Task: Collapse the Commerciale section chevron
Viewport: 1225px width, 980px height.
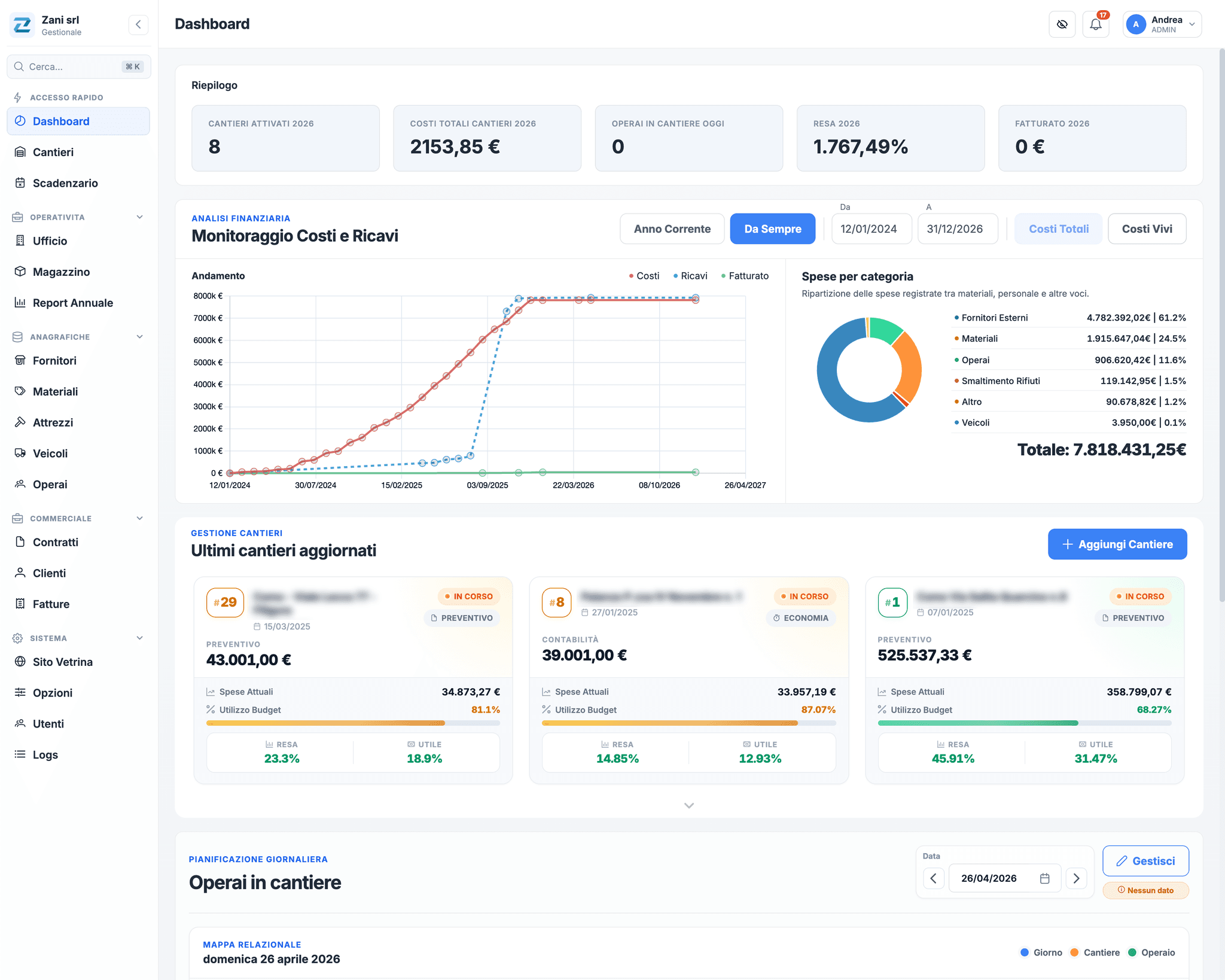Action: [x=140, y=518]
